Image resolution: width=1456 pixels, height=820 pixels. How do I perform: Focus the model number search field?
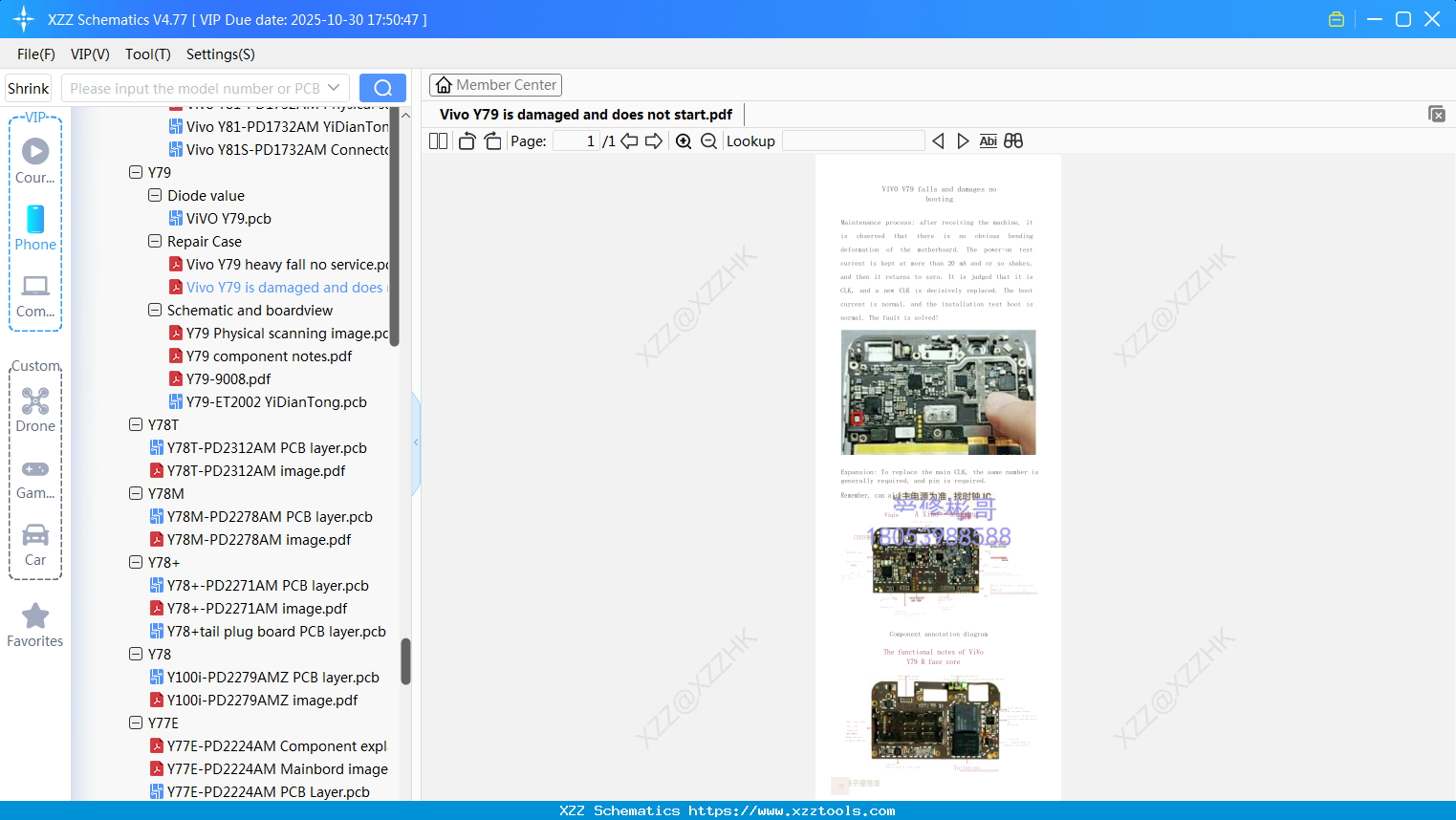tap(195, 88)
